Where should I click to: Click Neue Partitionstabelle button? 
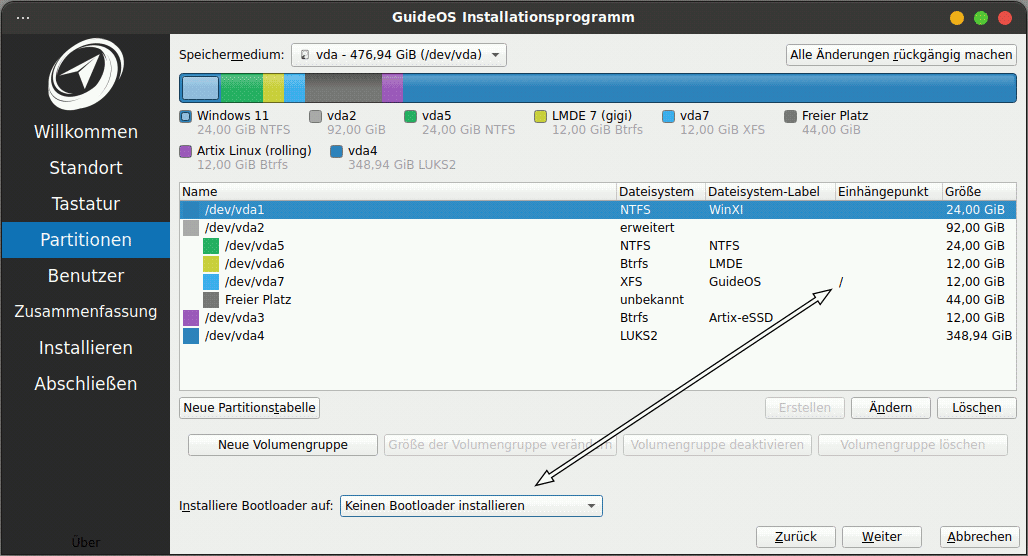coord(249,408)
